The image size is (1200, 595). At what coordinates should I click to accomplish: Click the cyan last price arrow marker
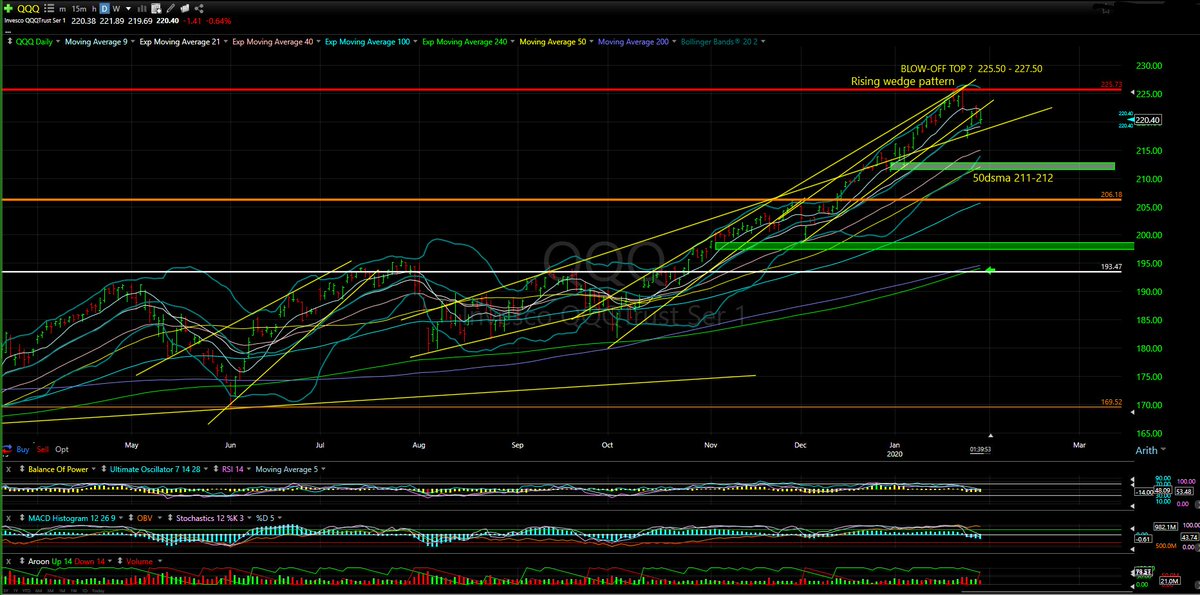(x=1130, y=119)
